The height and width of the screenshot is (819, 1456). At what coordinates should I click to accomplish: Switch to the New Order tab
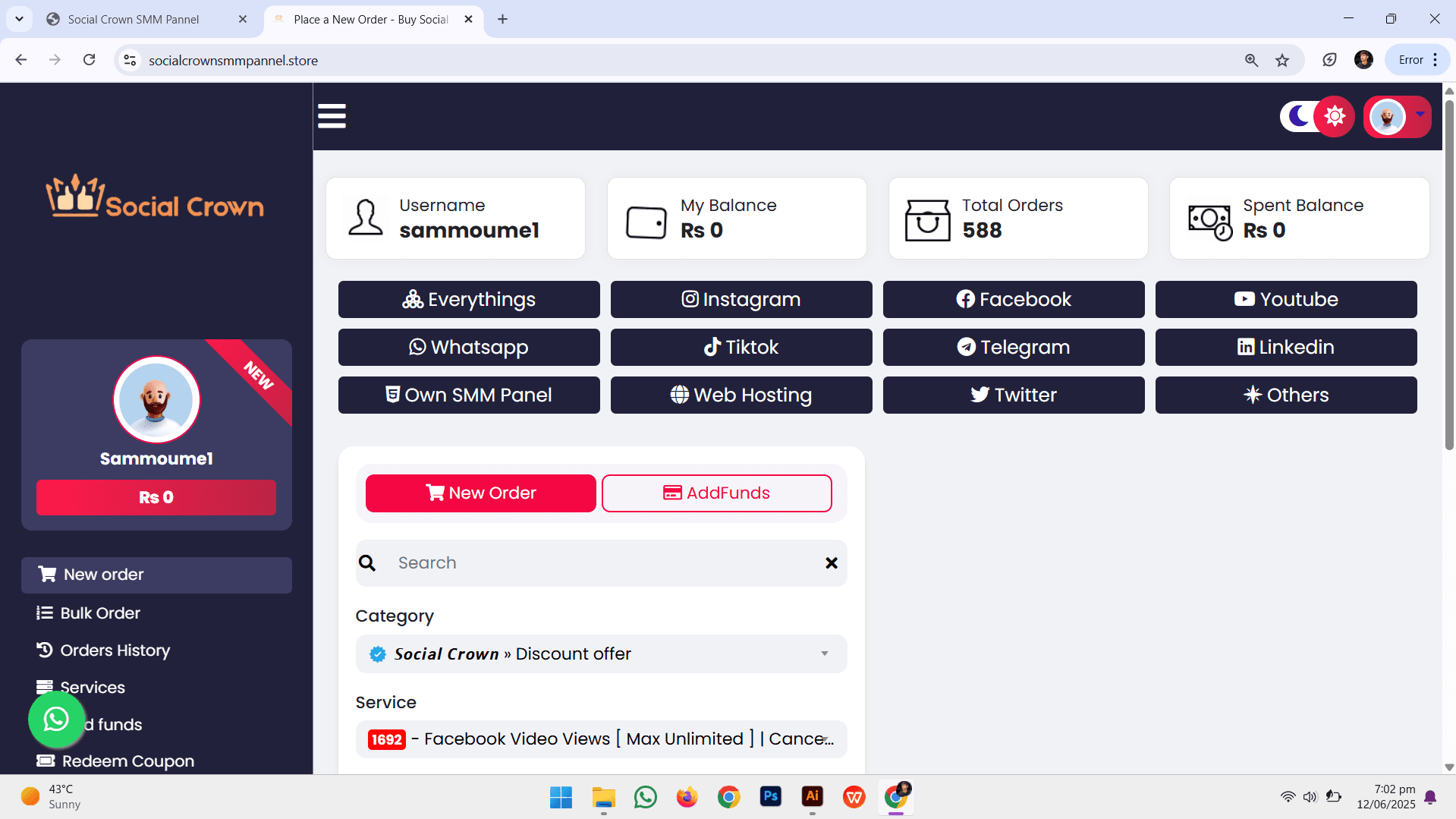(481, 493)
